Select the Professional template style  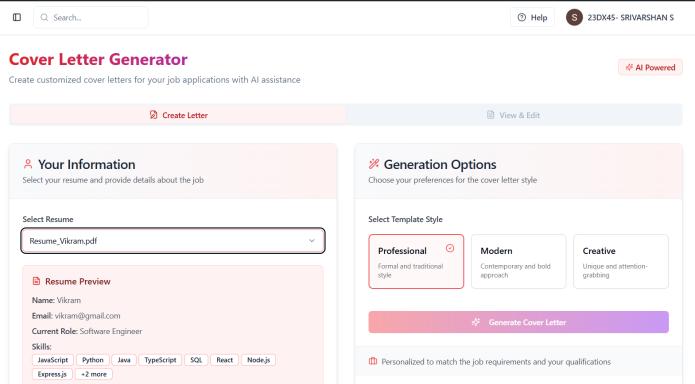[x=416, y=262]
